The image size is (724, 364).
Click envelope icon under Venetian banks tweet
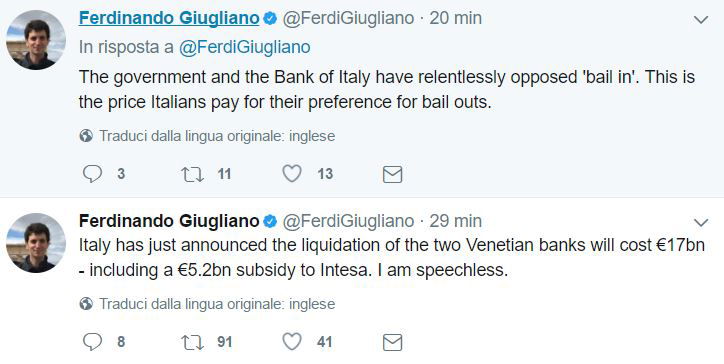point(392,342)
